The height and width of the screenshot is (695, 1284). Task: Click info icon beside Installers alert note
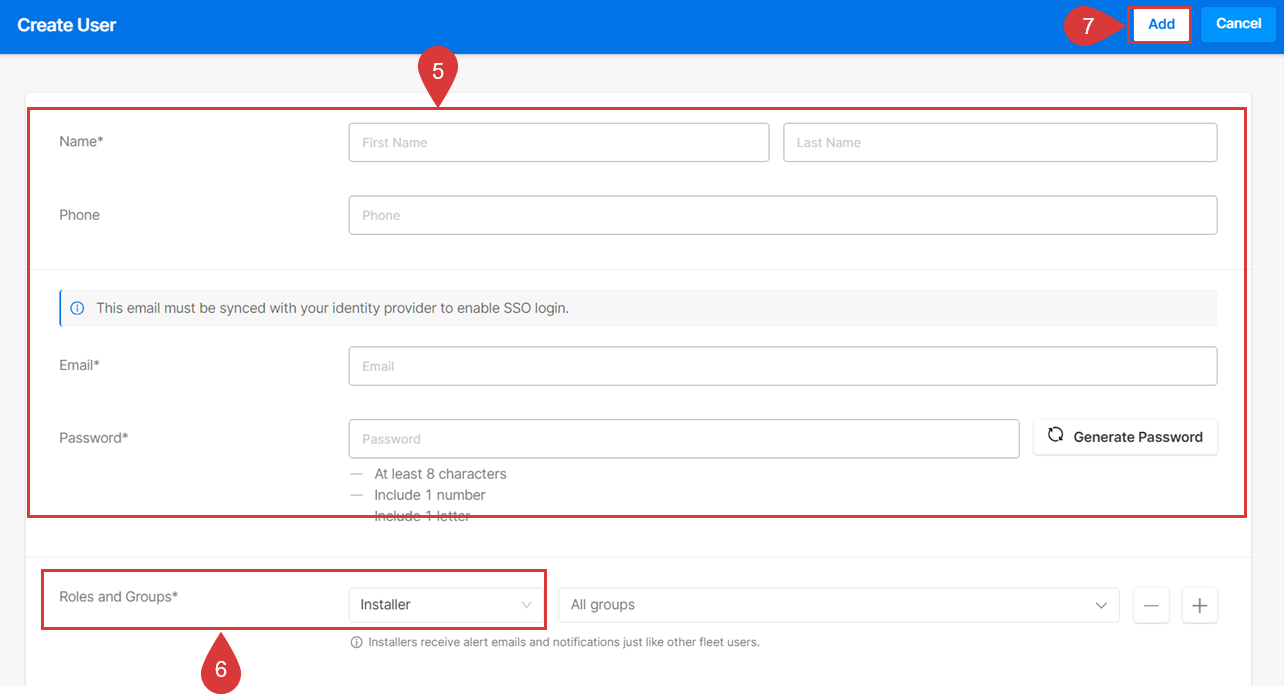tap(356, 642)
